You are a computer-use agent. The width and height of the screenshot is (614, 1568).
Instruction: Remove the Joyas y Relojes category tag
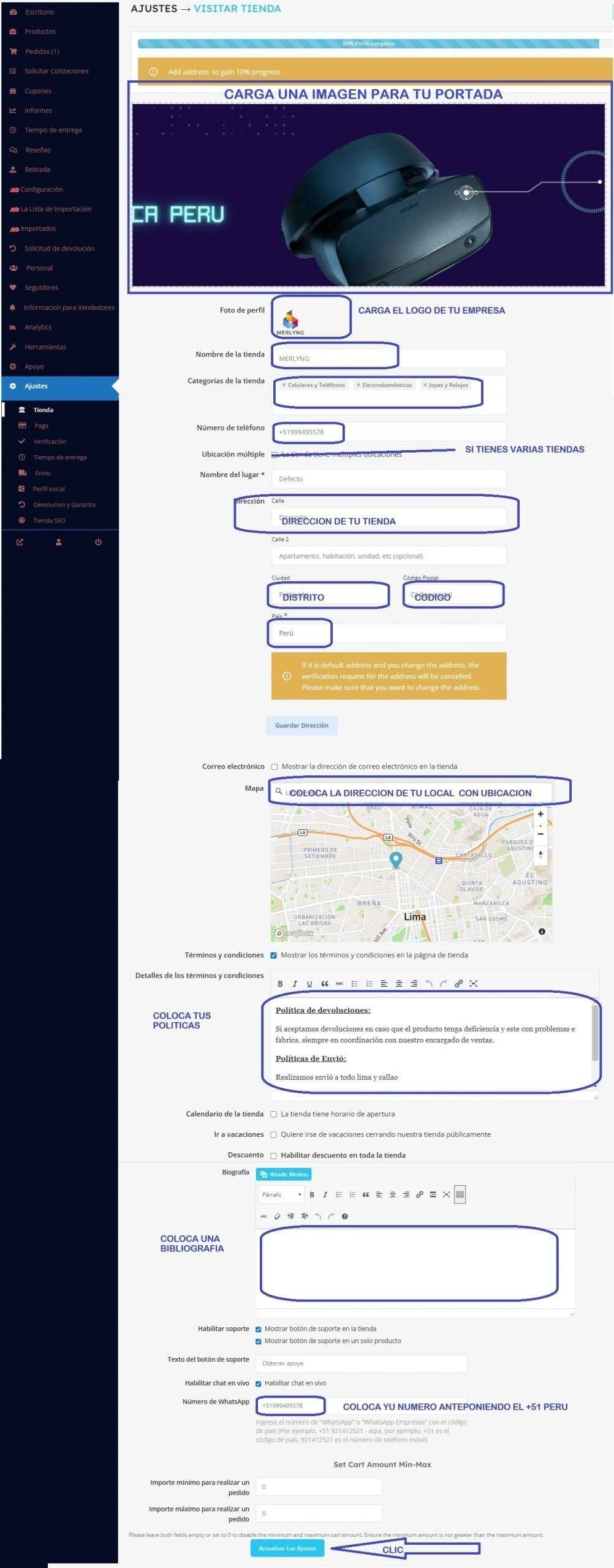click(425, 385)
